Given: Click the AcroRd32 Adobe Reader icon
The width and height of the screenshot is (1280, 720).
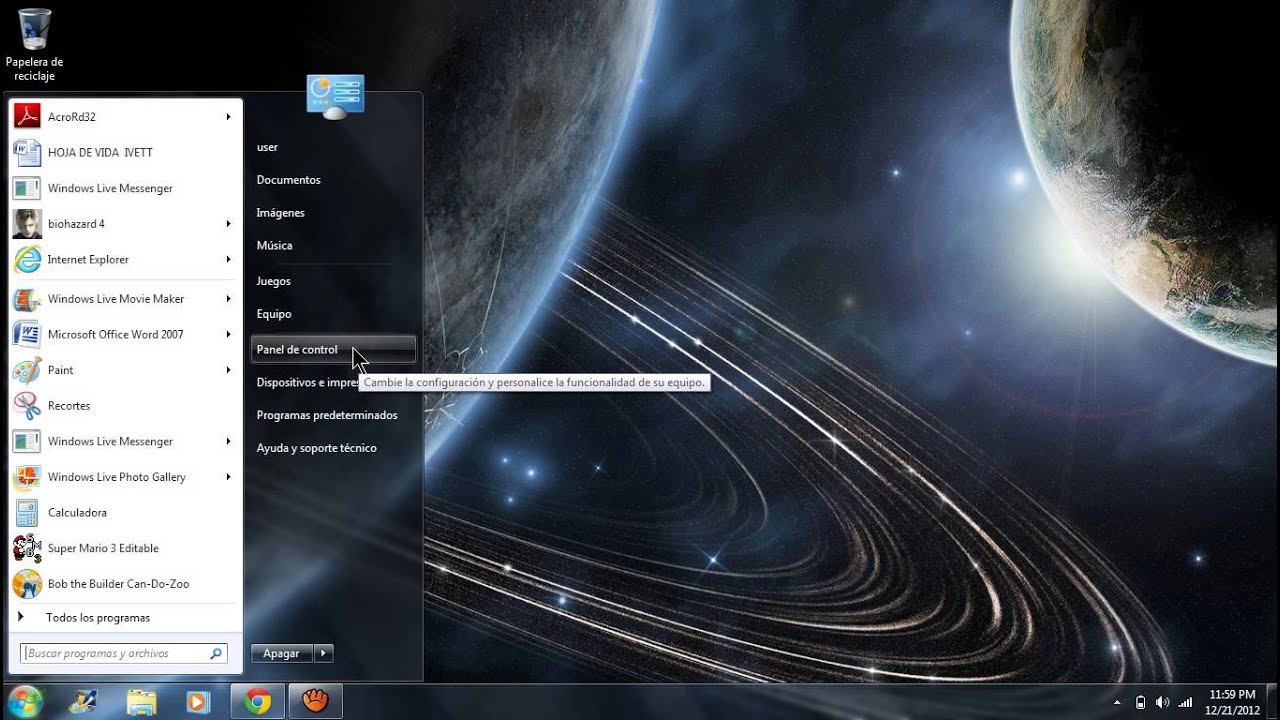Looking at the screenshot, I should tap(27, 117).
